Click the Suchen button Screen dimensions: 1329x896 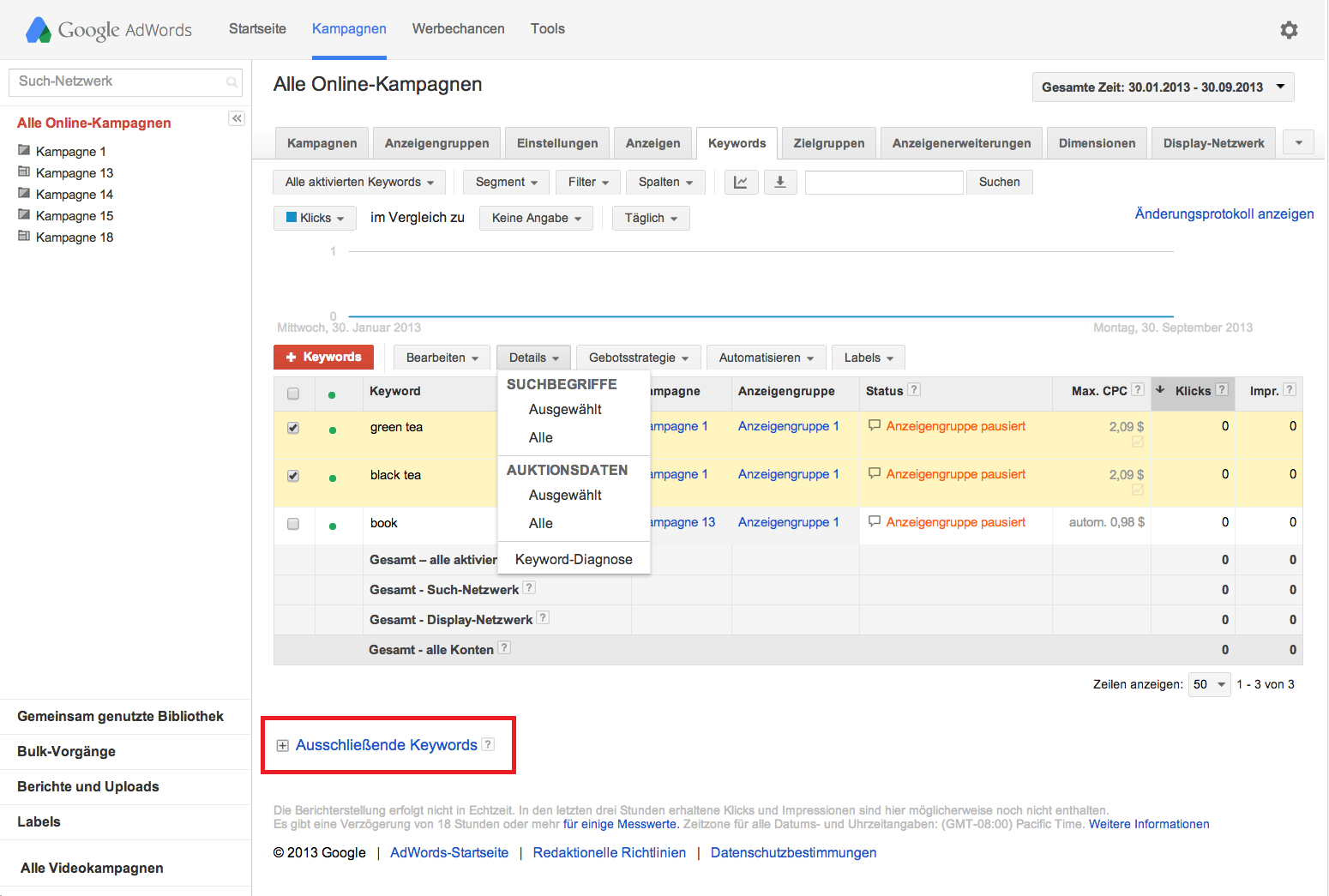(1000, 182)
